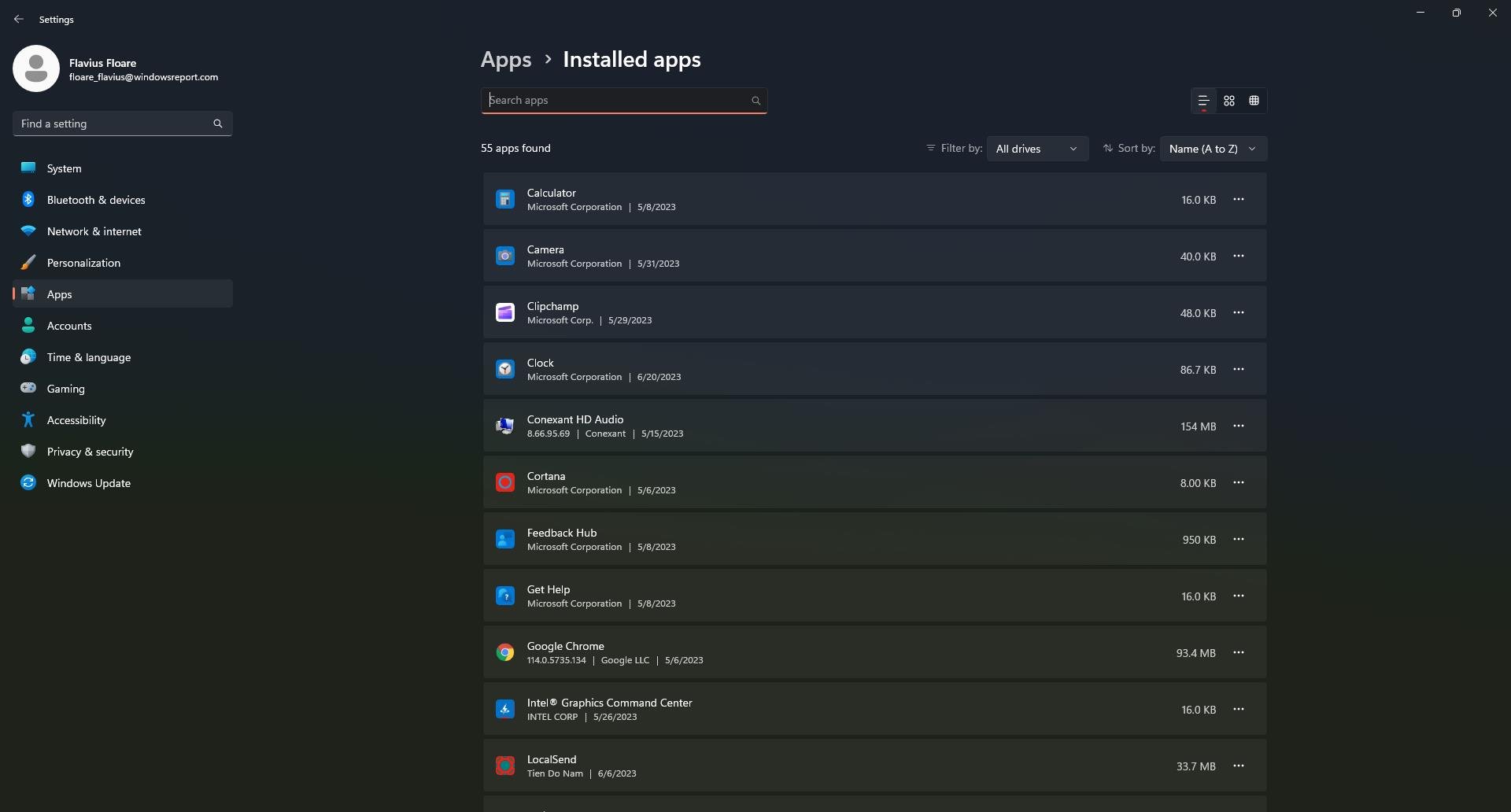
Task: Click the Intel Graphics Command Center icon
Action: click(x=505, y=710)
